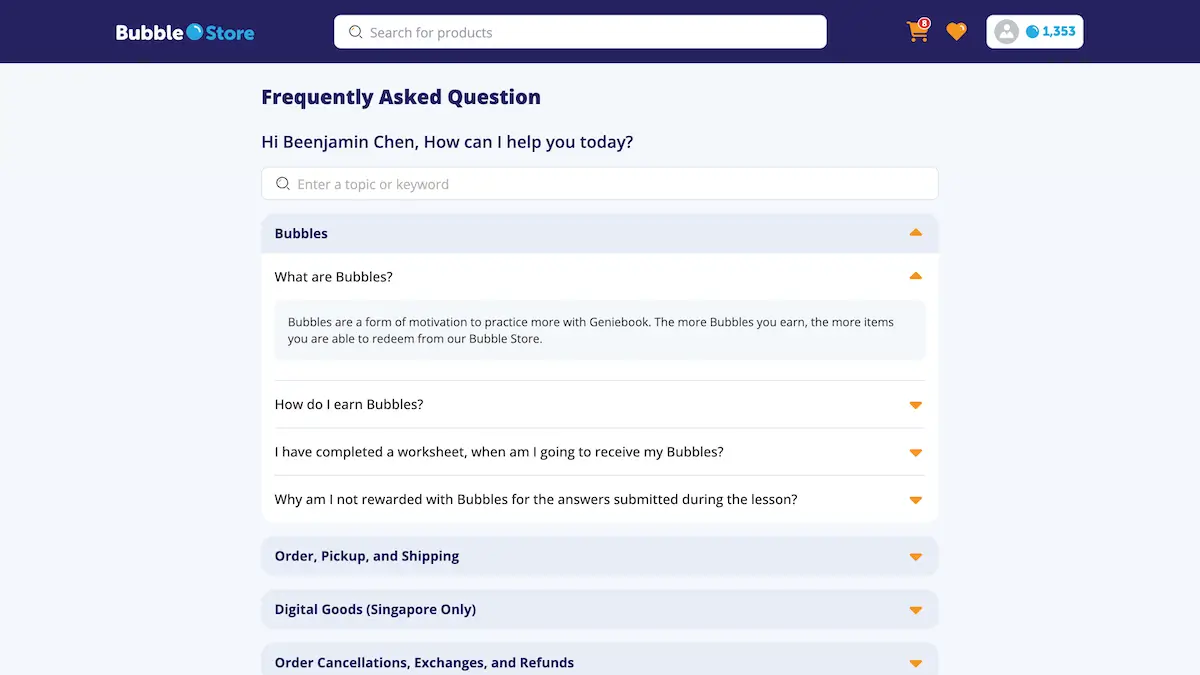Focus the Enter a topic or keyword field
Screen dimensions: 1200x675
point(600,184)
